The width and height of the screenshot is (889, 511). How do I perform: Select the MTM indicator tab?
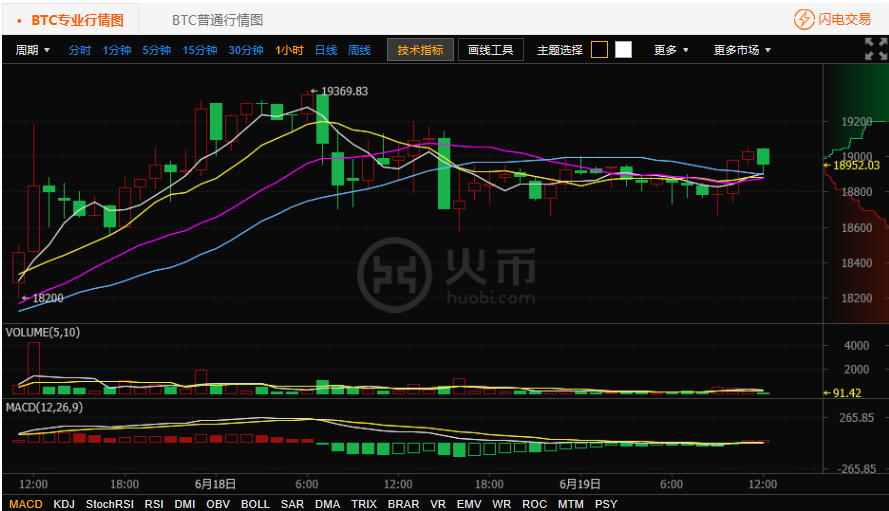point(570,504)
